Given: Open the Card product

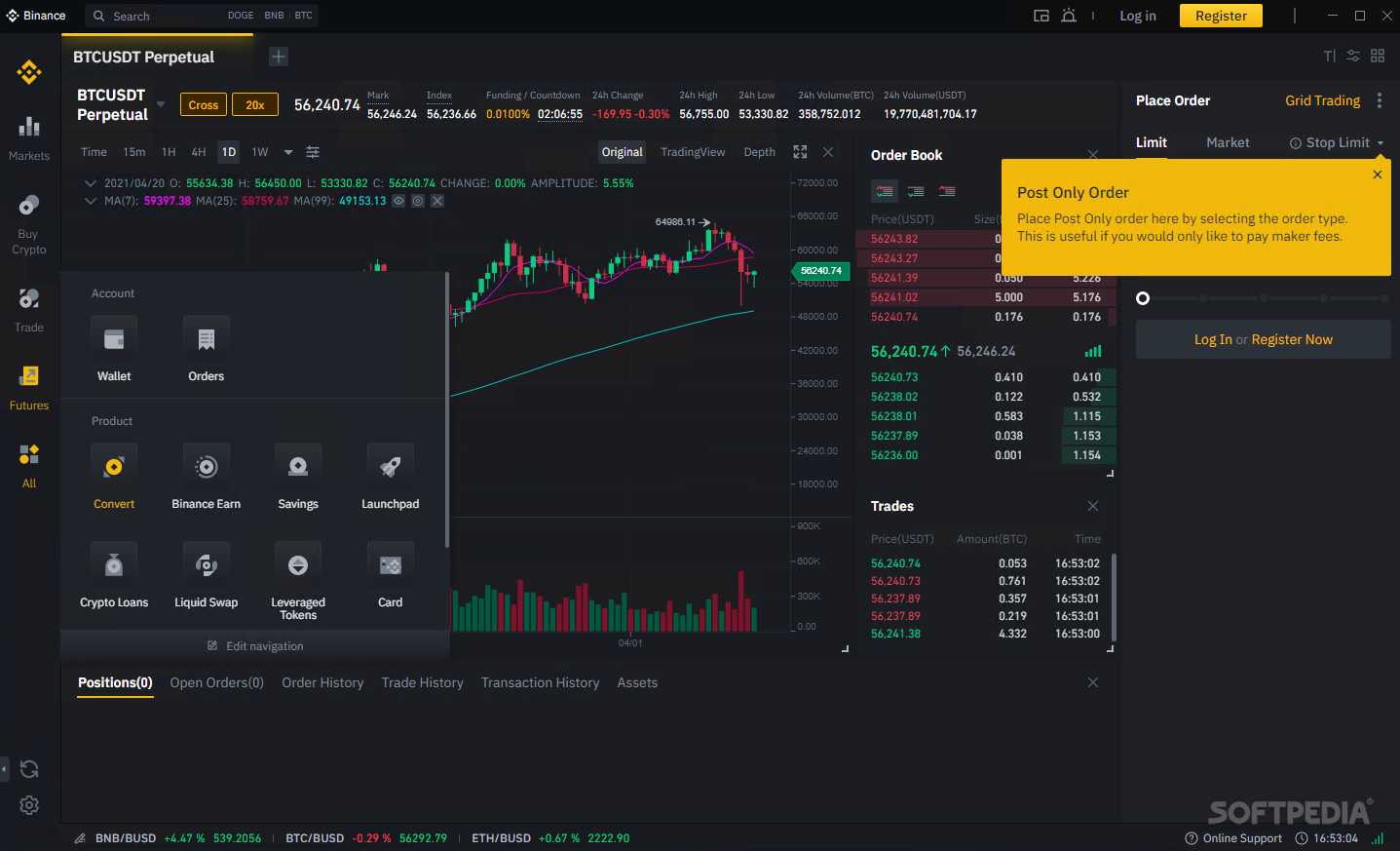Looking at the screenshot, I should [390, 575].
